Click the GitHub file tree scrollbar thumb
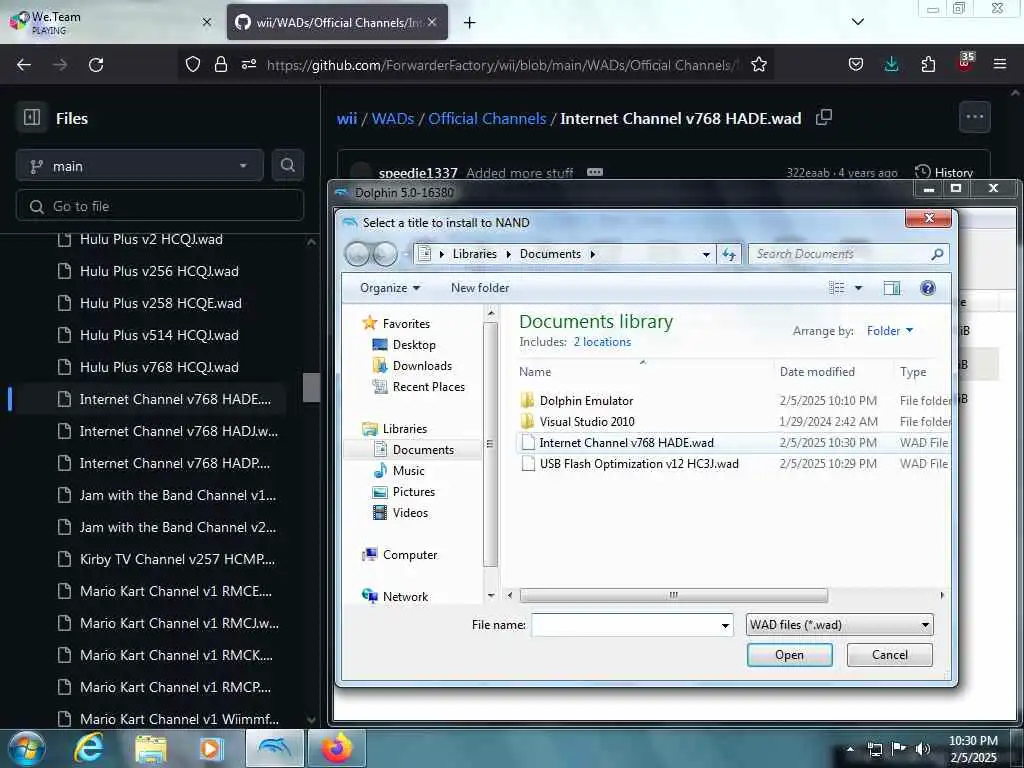Screen dimensions: 1024x768 pos(311,387)
